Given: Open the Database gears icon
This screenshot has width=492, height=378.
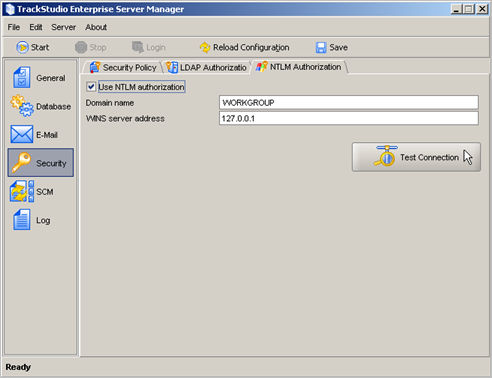Looking at the screenshot, I should point(22,106).
